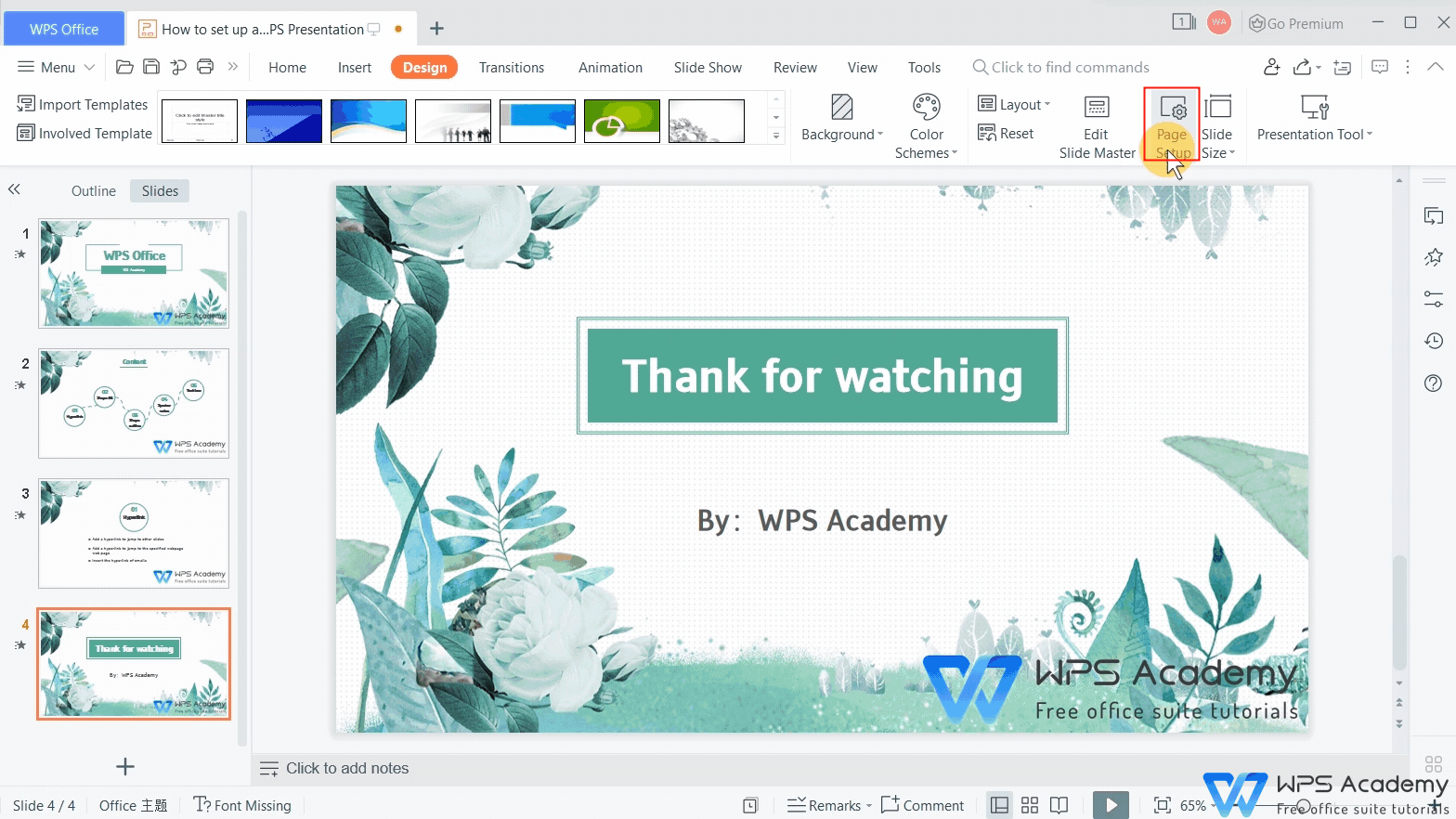This screenshot has height=819, width=1456.
Task: Click the Comment button in status bar
Action: pos(923,805)
